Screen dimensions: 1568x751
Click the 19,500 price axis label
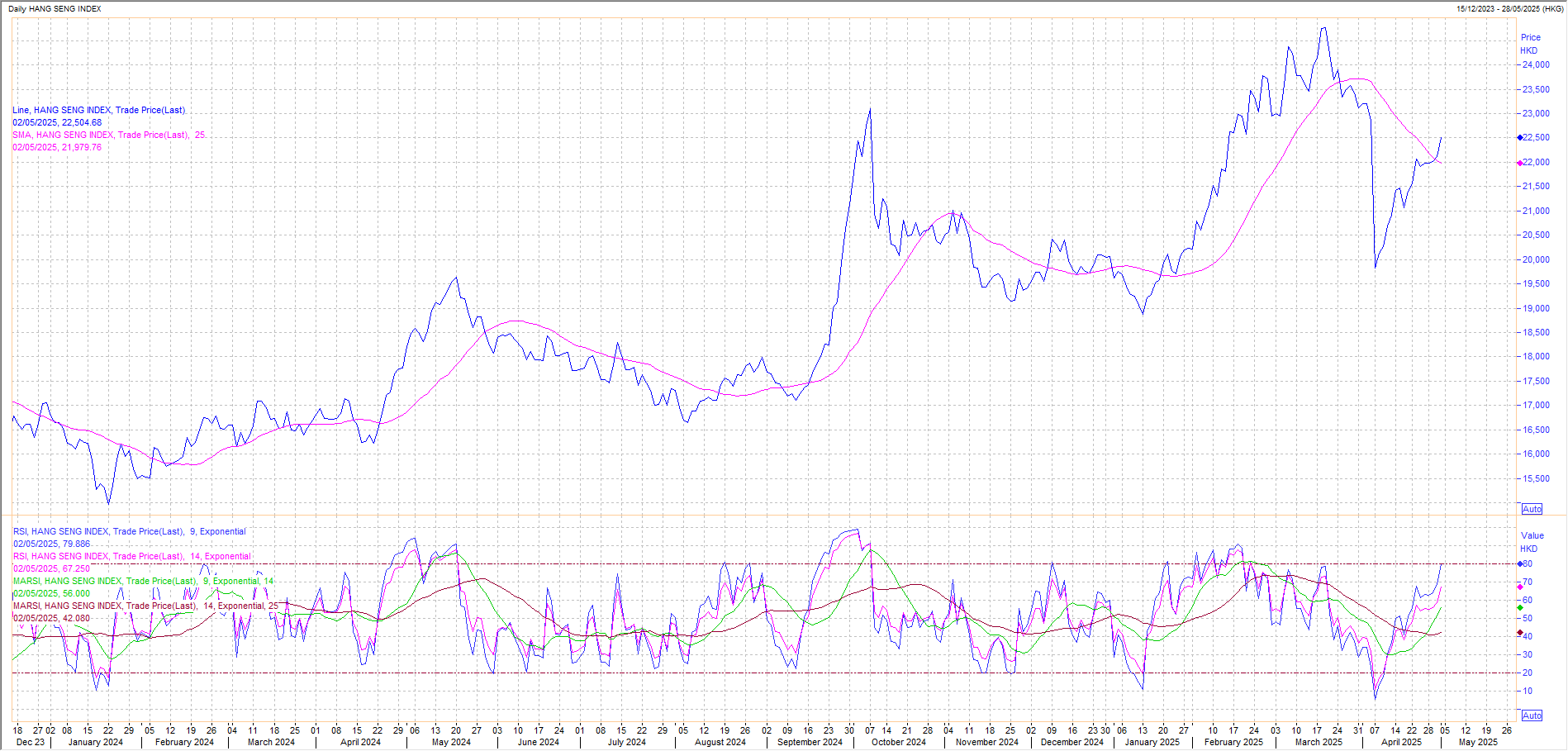tap(1536, 283)
